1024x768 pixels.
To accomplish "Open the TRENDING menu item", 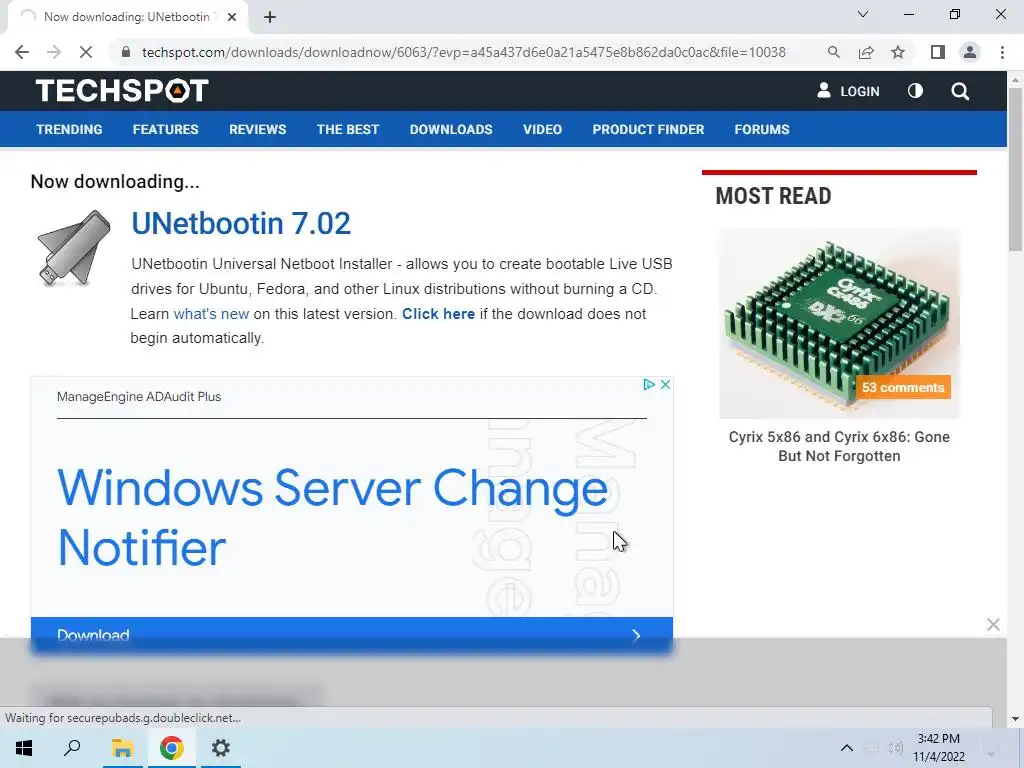I will point(69,129).
